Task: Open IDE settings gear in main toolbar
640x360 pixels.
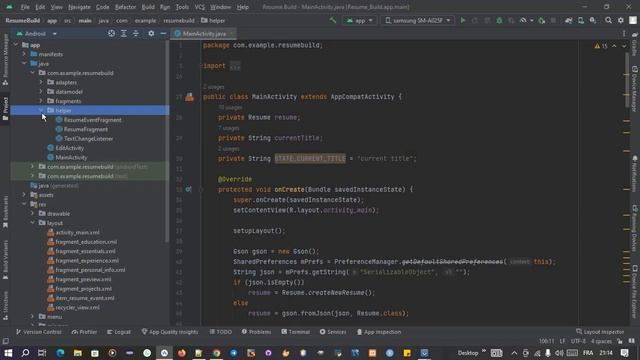Action: click(621, 20)
